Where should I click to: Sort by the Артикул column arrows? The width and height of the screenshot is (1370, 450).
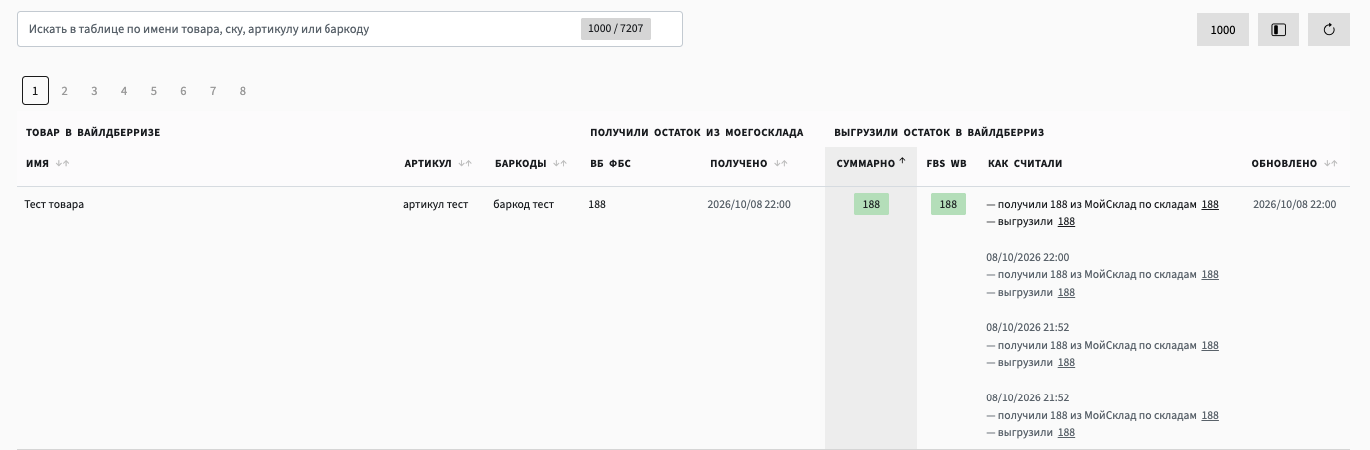[465, 163]
